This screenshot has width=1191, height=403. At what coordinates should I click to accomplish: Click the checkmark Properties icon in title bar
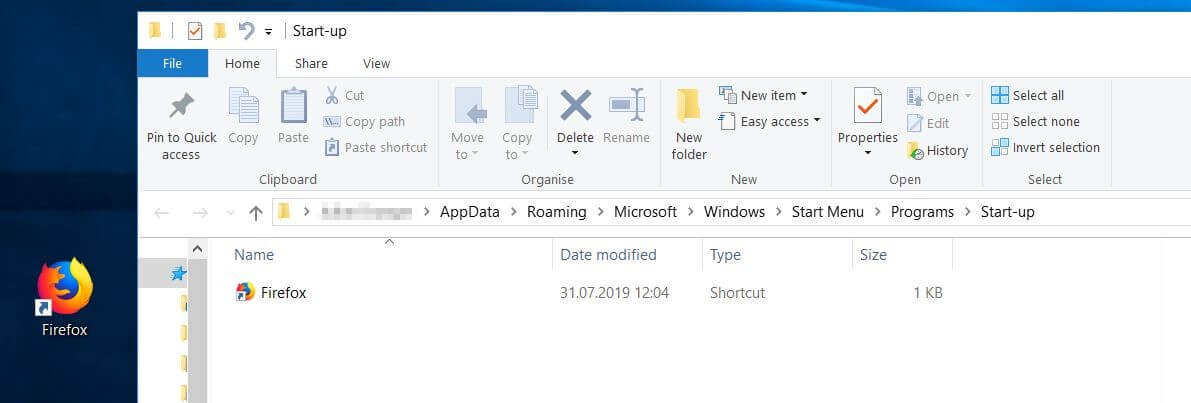click(195, 30)
